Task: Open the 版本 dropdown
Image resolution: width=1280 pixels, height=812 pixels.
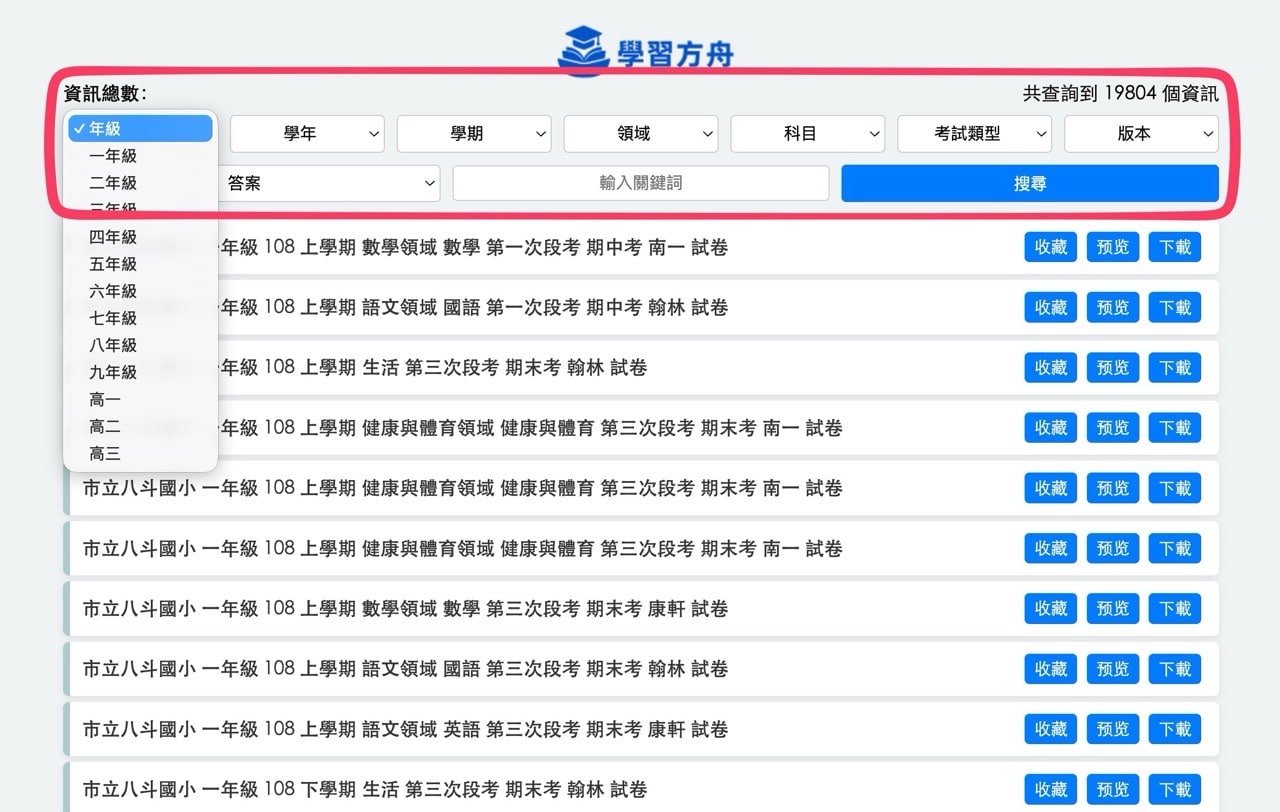Action: point(1141,133)
